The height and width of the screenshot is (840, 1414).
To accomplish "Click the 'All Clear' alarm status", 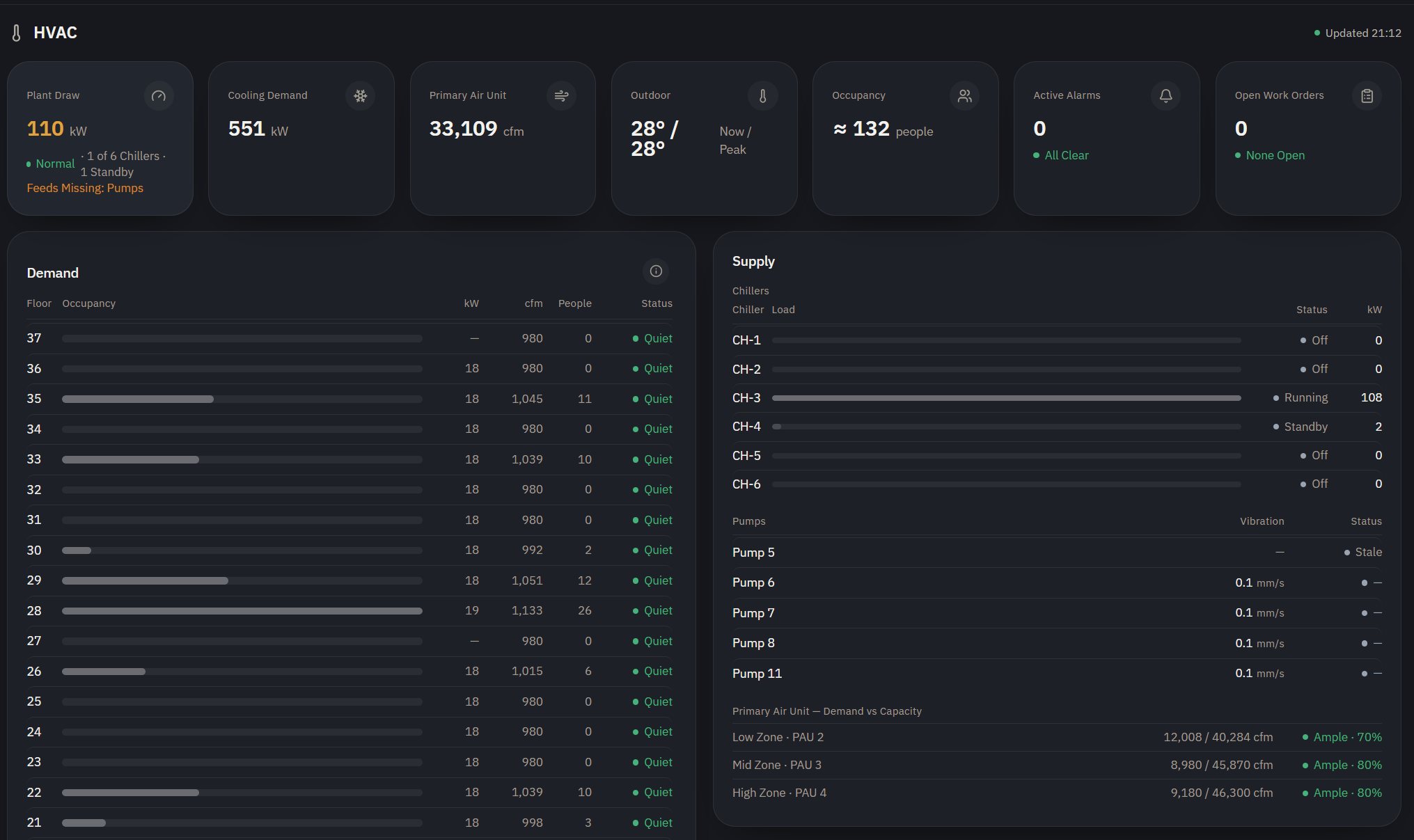I will pos(1066,155).
